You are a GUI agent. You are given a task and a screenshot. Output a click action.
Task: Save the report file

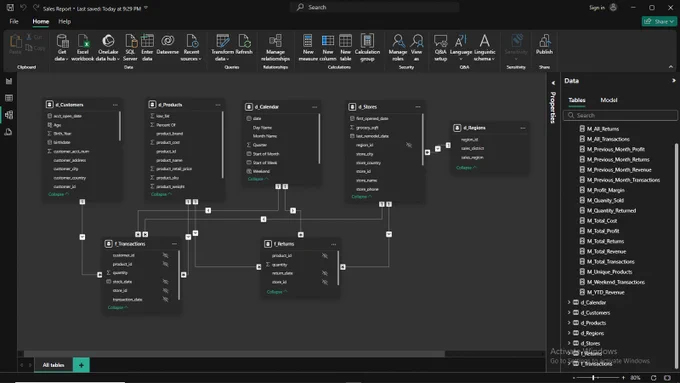point(10,7)
